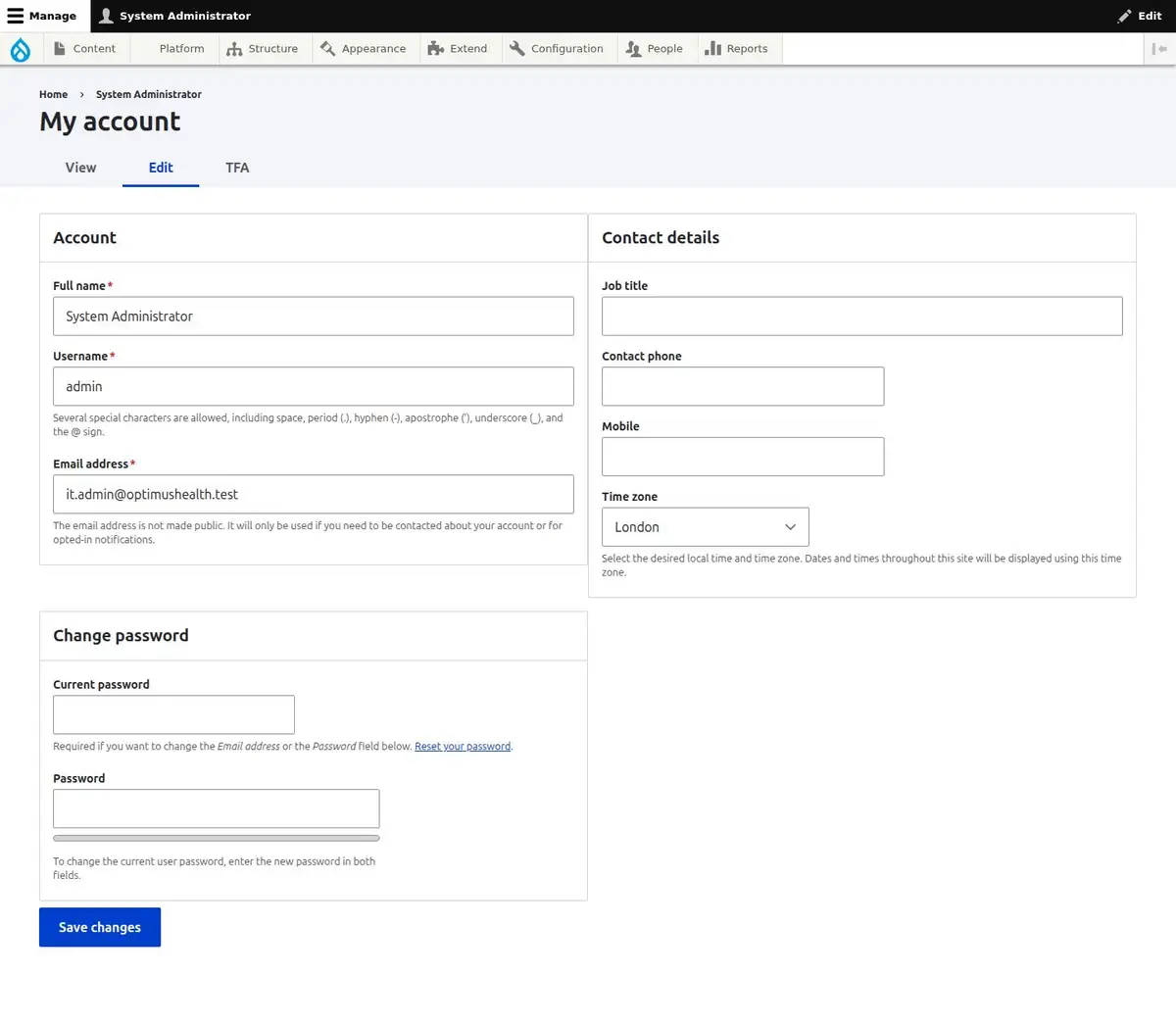The image size is (1176, 1026).
Task: Click the Change password section heading
Action: [x=121, y=636]
